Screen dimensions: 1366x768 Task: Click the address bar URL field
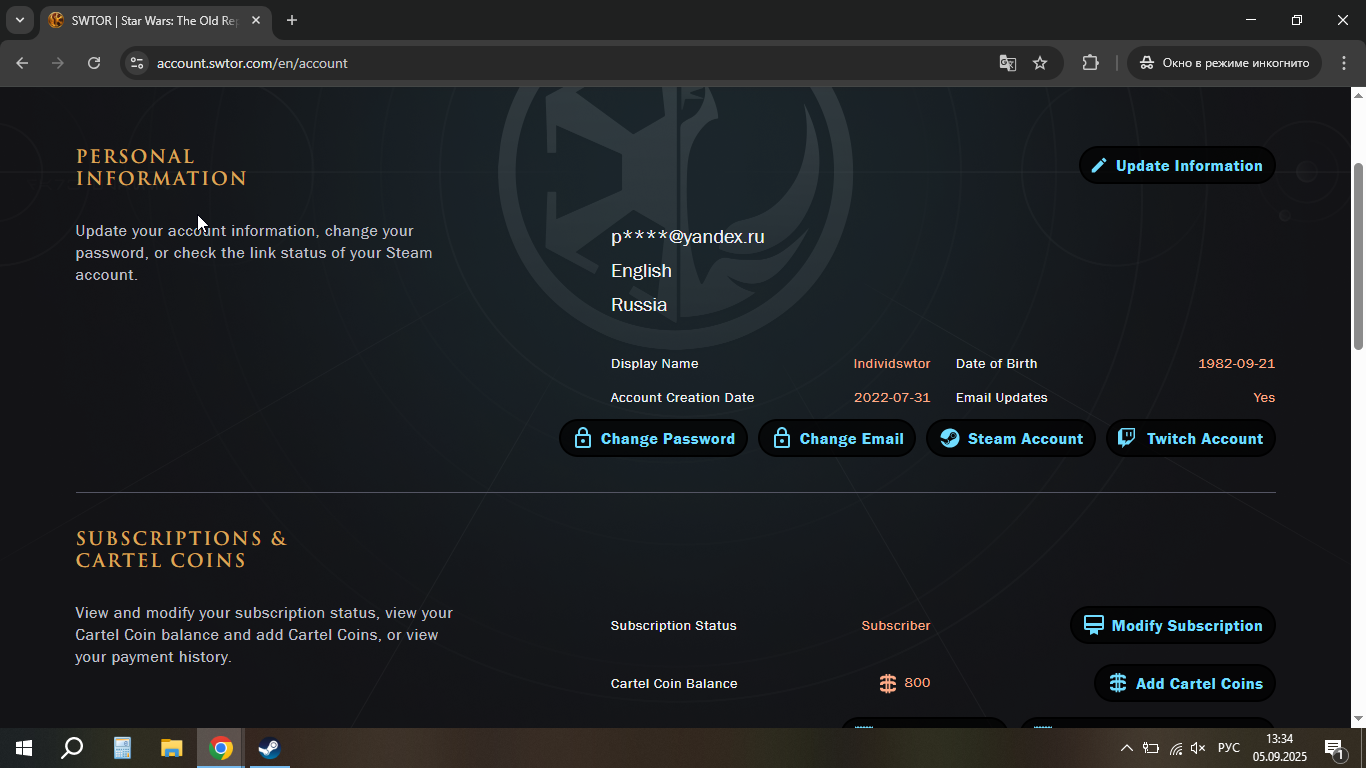pyautogui.click(x=570, y=63)
